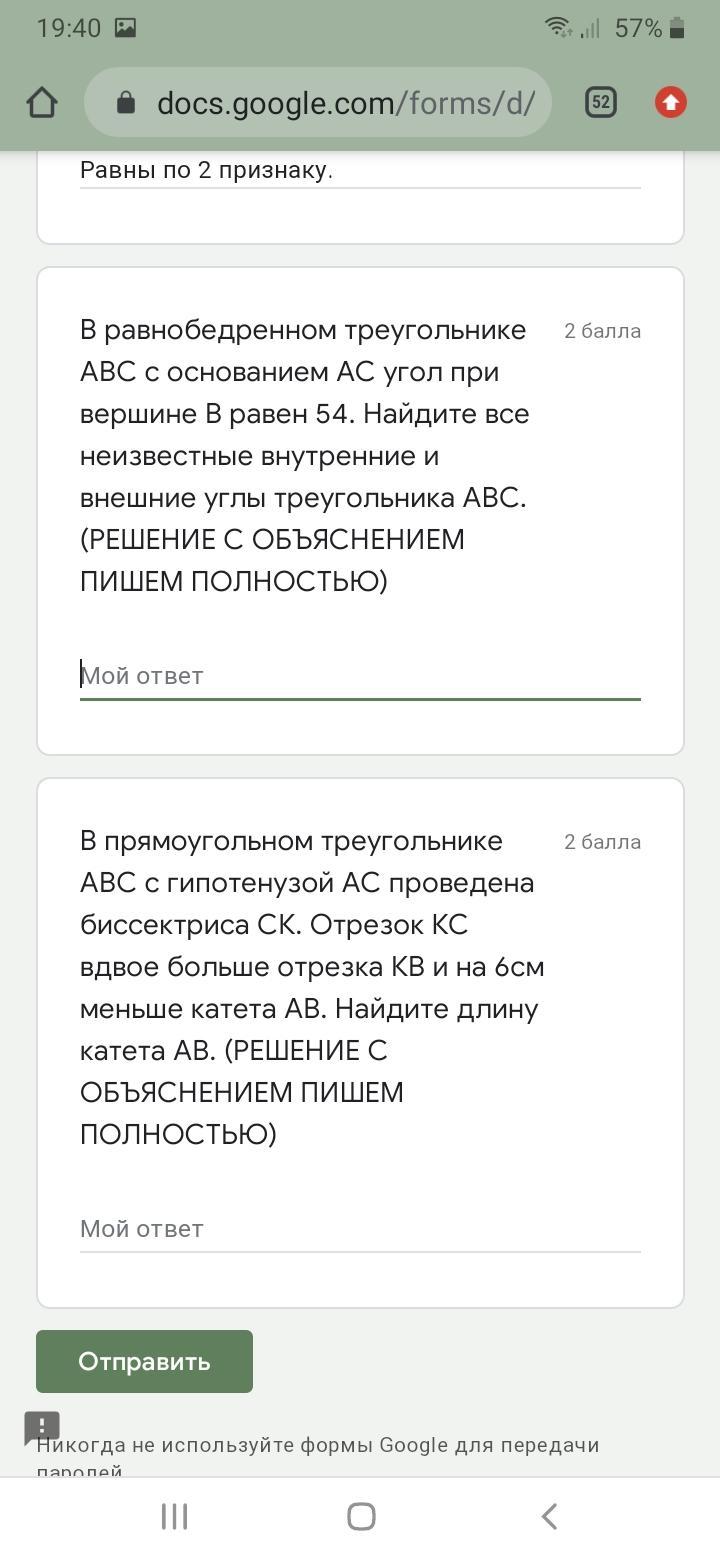This screenshot has width=720, height=1560.
Task: Focus the docs.google.com address bar
Action: click(345, 102)
